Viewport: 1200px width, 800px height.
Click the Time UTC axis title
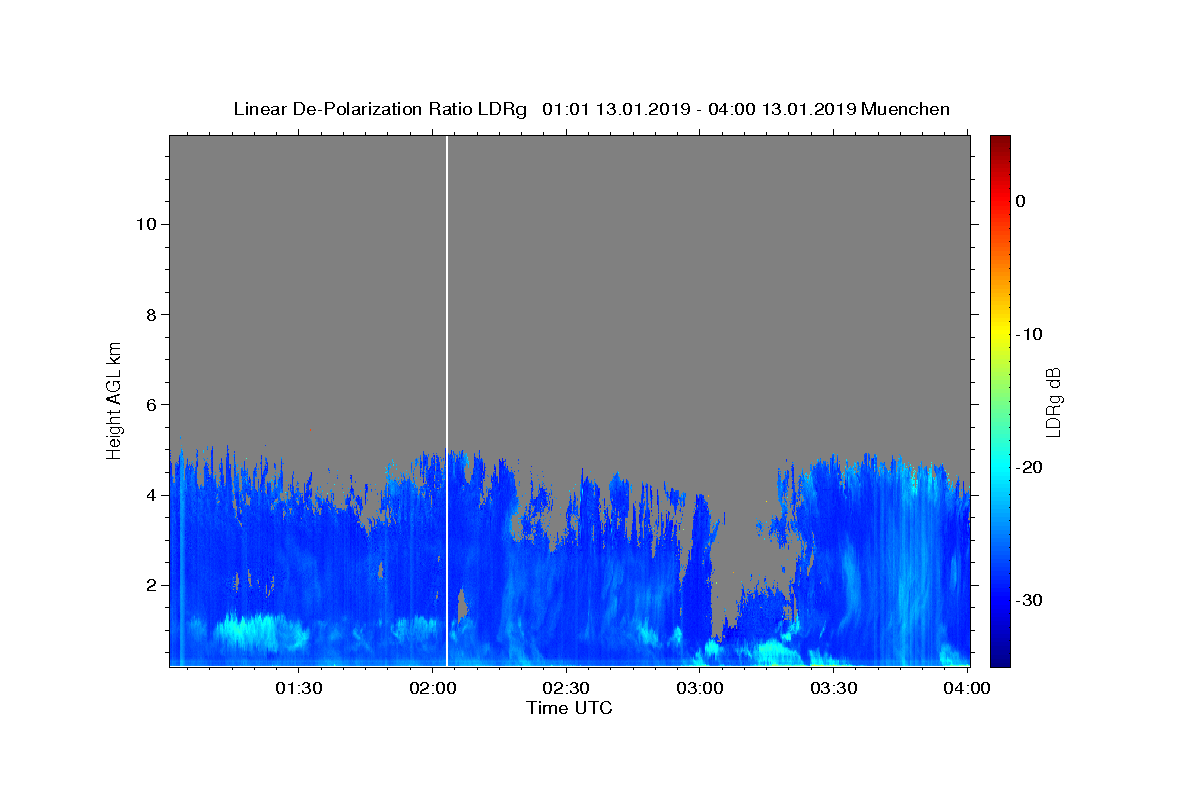[569, 709]
